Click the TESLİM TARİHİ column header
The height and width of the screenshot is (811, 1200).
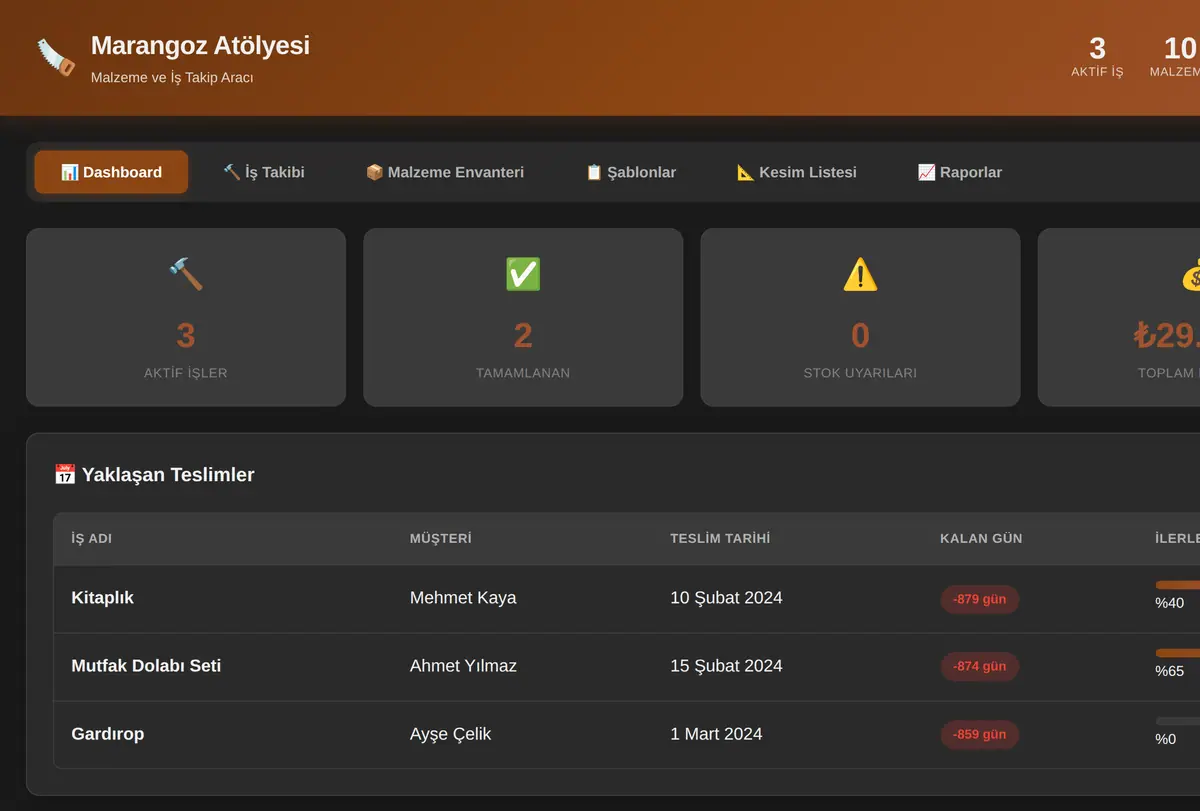[720, 538]
